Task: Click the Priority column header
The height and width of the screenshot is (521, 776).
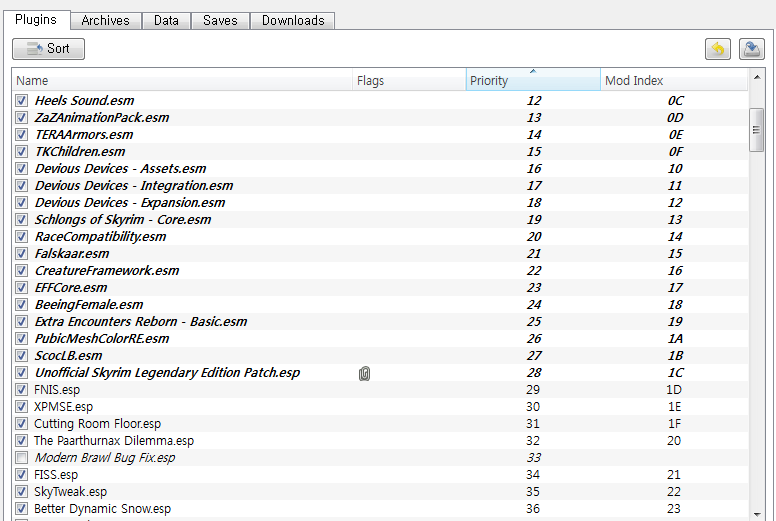Action: tap(533, 80)
